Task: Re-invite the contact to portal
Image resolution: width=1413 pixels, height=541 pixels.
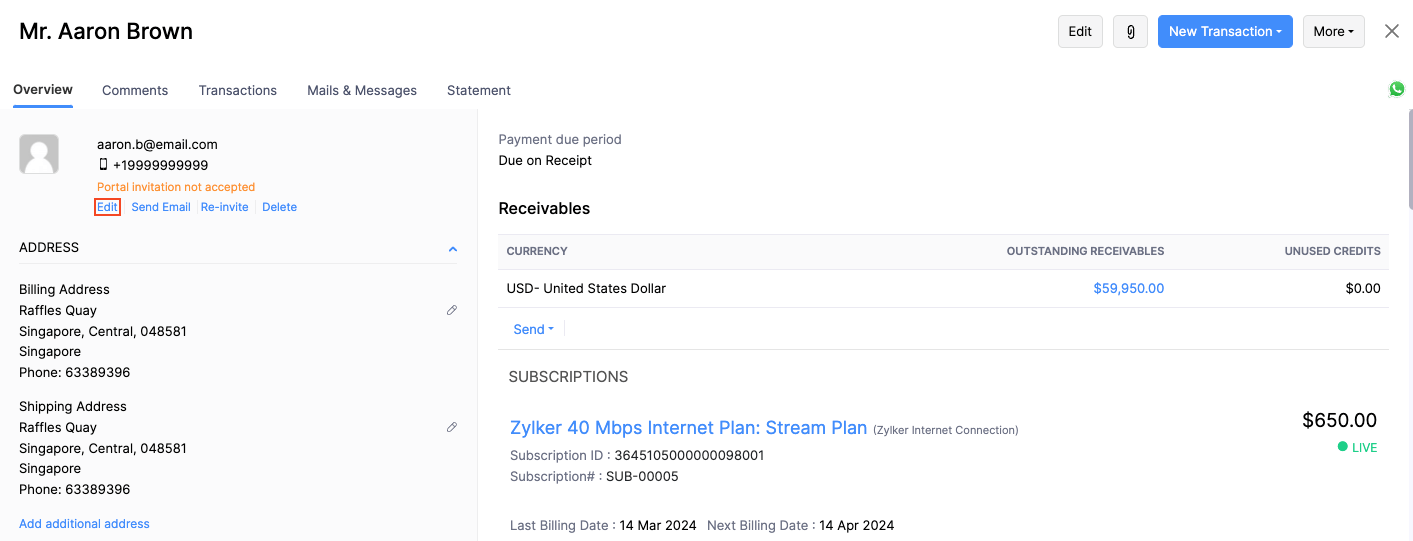Action: (224, 207)
